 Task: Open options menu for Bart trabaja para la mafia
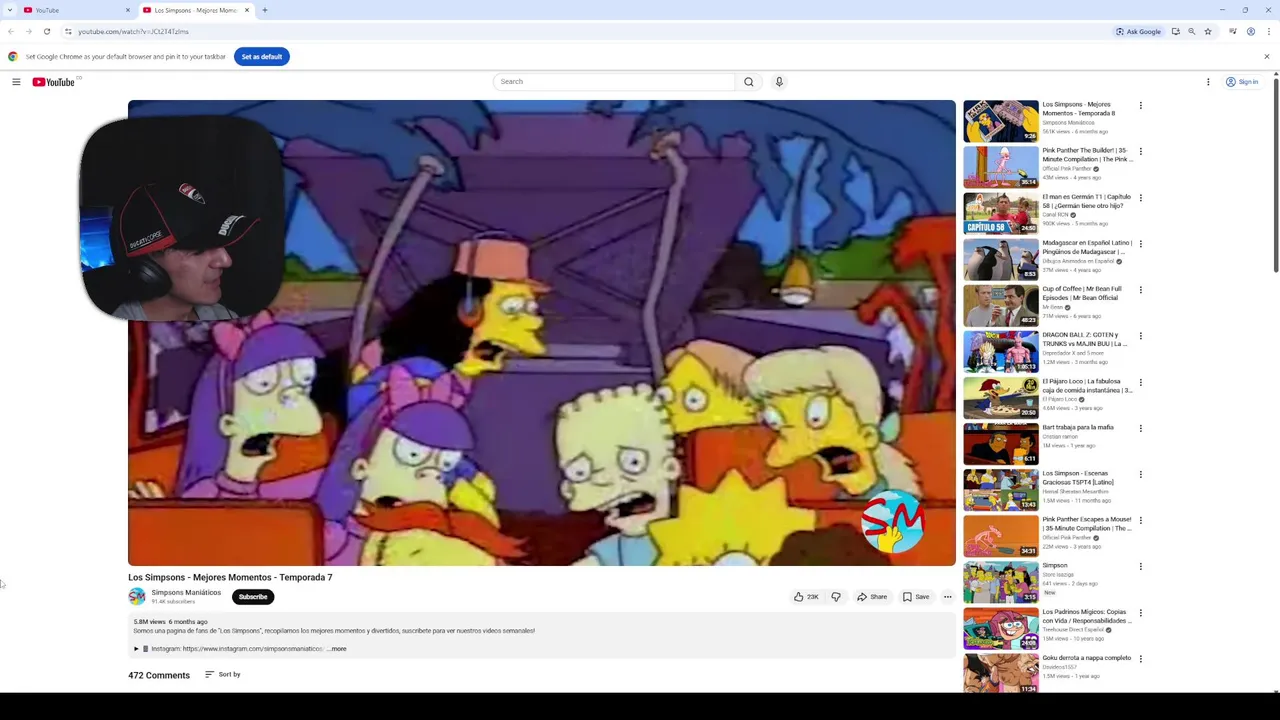[1140, 428]
